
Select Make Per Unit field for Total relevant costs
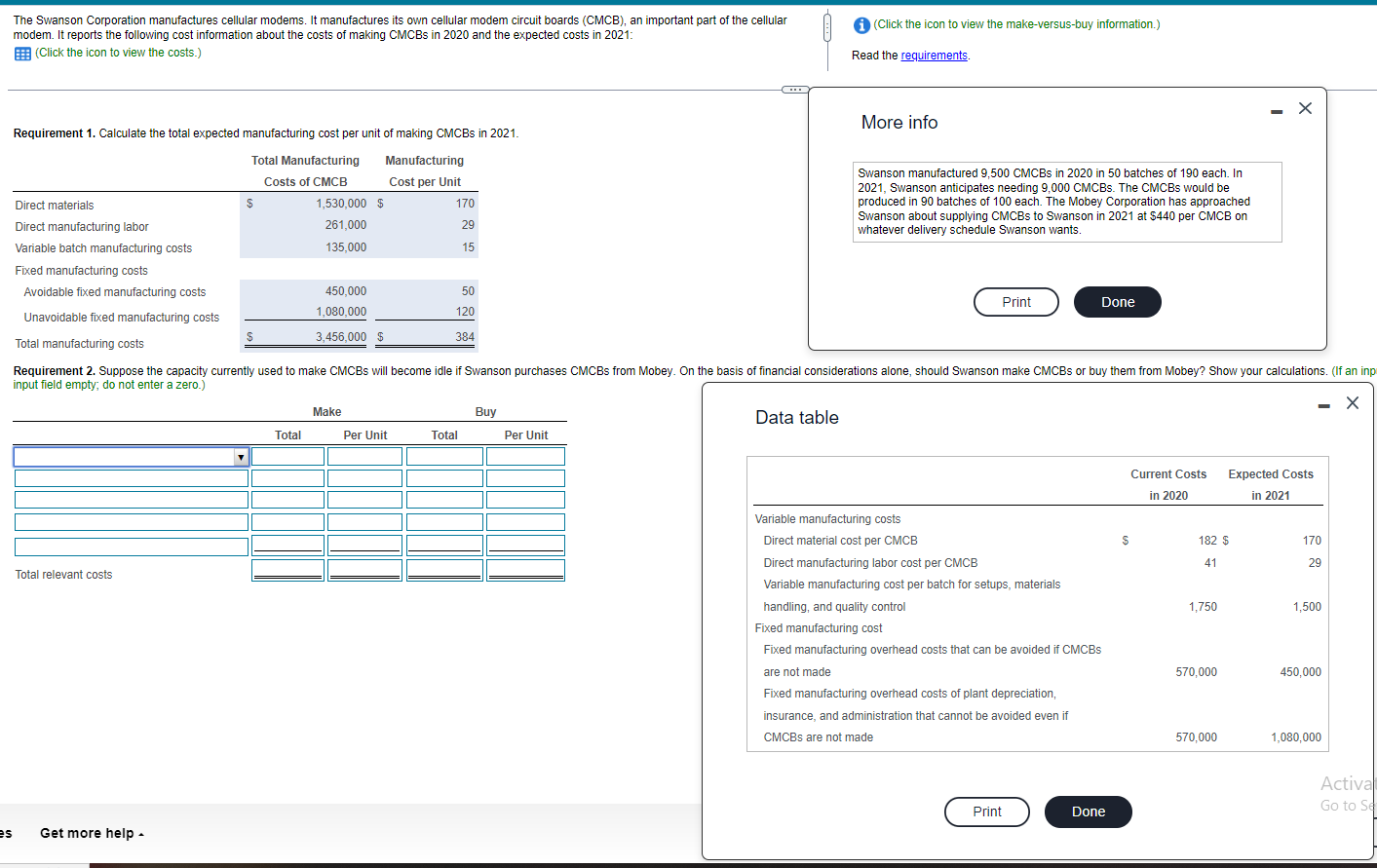pyautogui.click(x=364, y=570)
